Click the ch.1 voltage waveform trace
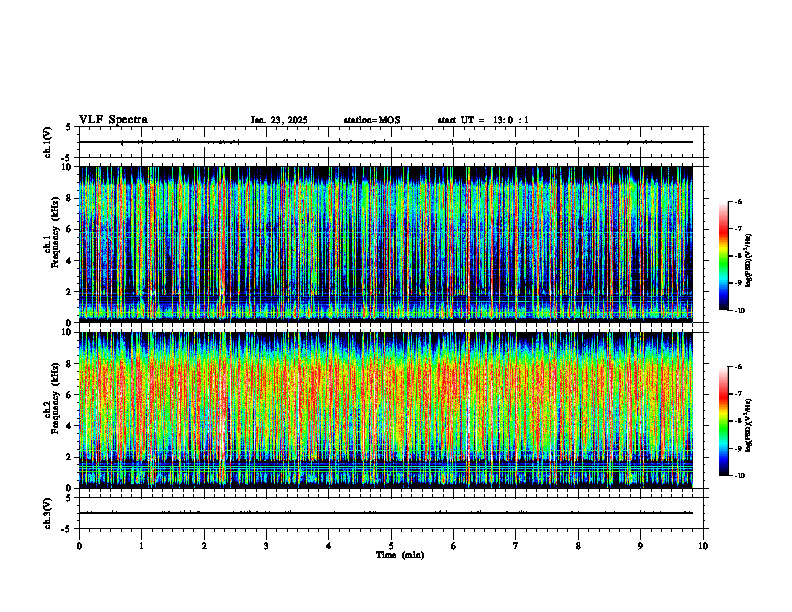 click(386, 142)
